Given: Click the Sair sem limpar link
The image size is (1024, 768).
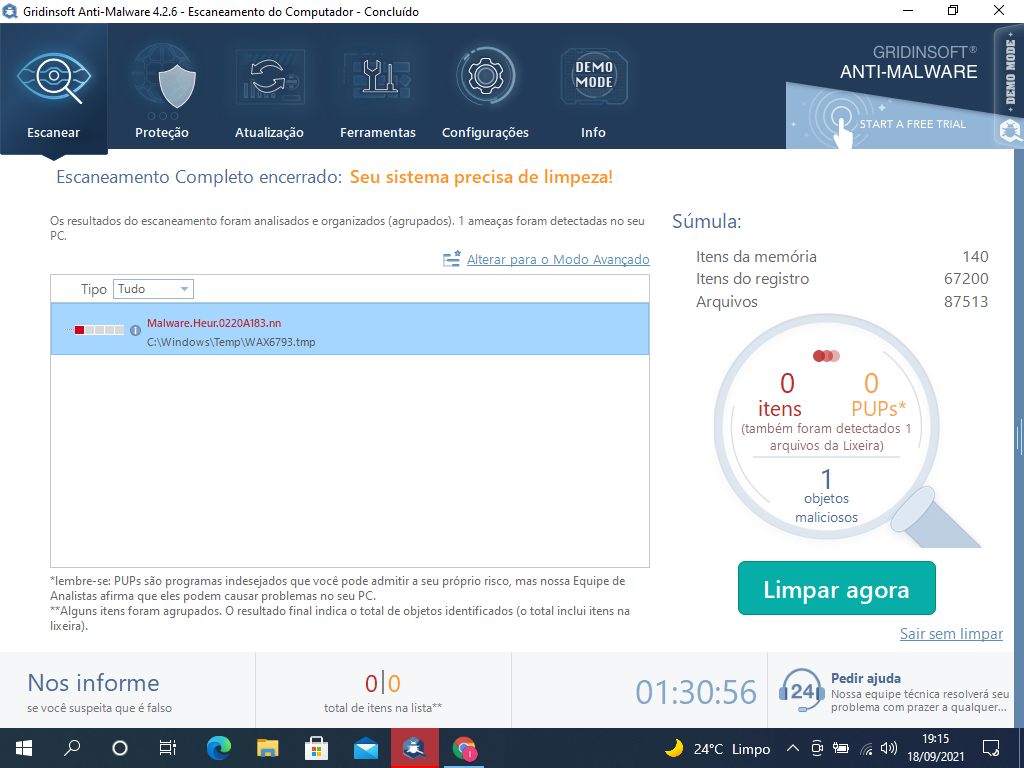Looking at the screenshot, I should (x=951, y=633).
